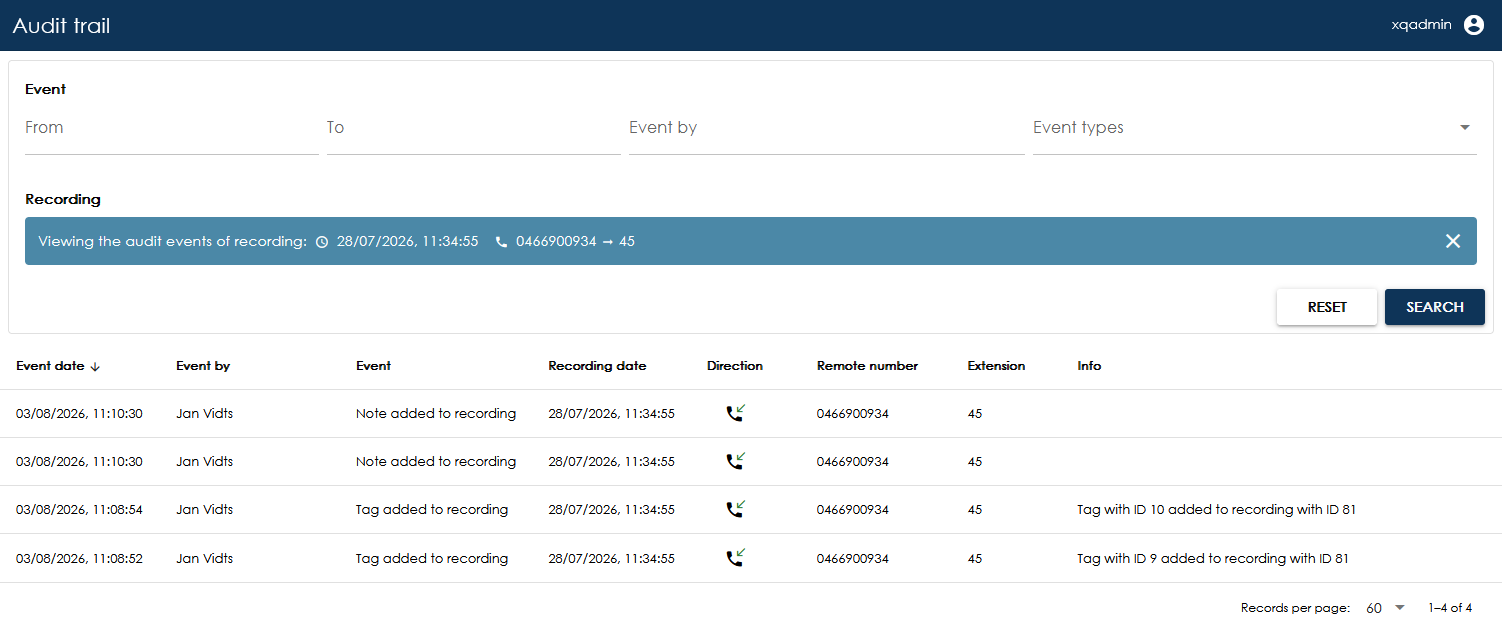Image resolution: width=1502 pixels, height=630 pixels.
Task: Click remote number 0466900934 in 11:08:54 row
Action: pos(853,510)
